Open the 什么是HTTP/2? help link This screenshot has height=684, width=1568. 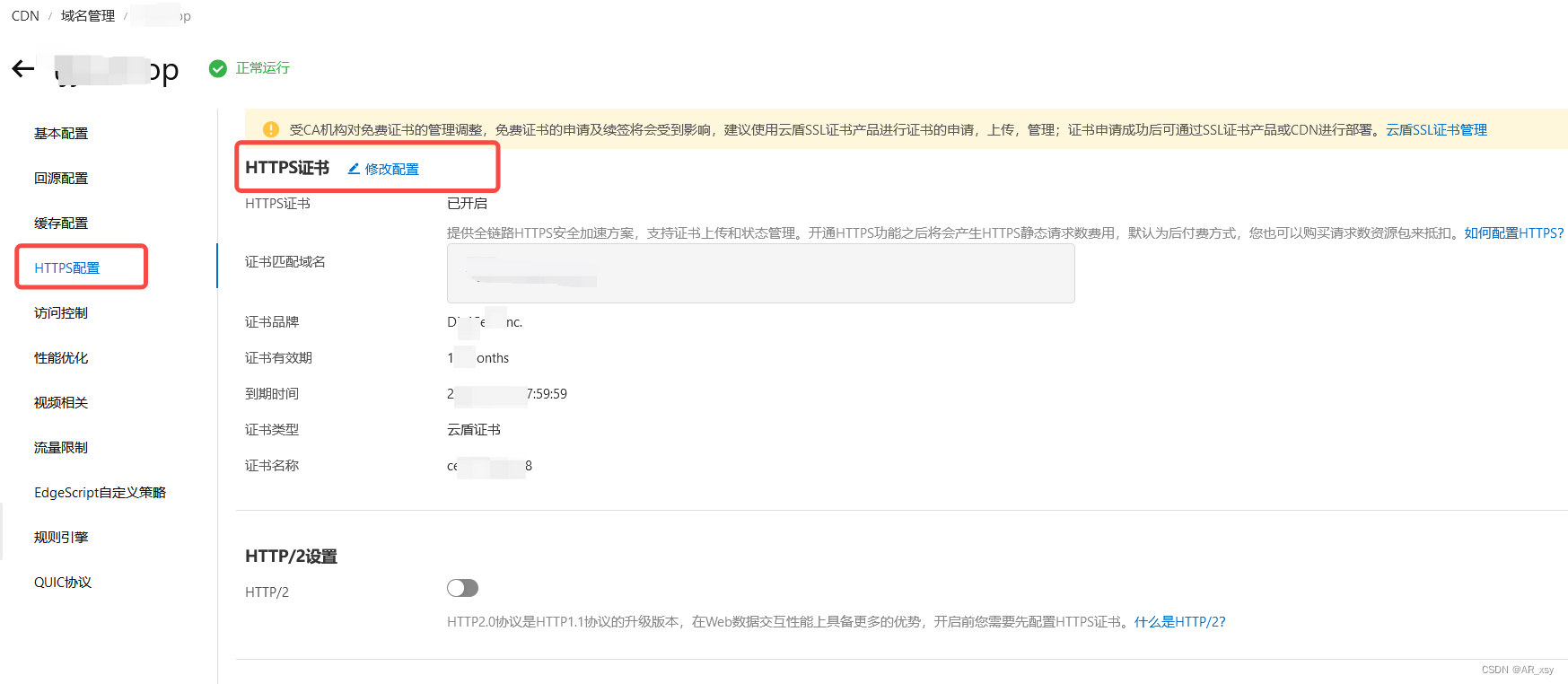1179,621
